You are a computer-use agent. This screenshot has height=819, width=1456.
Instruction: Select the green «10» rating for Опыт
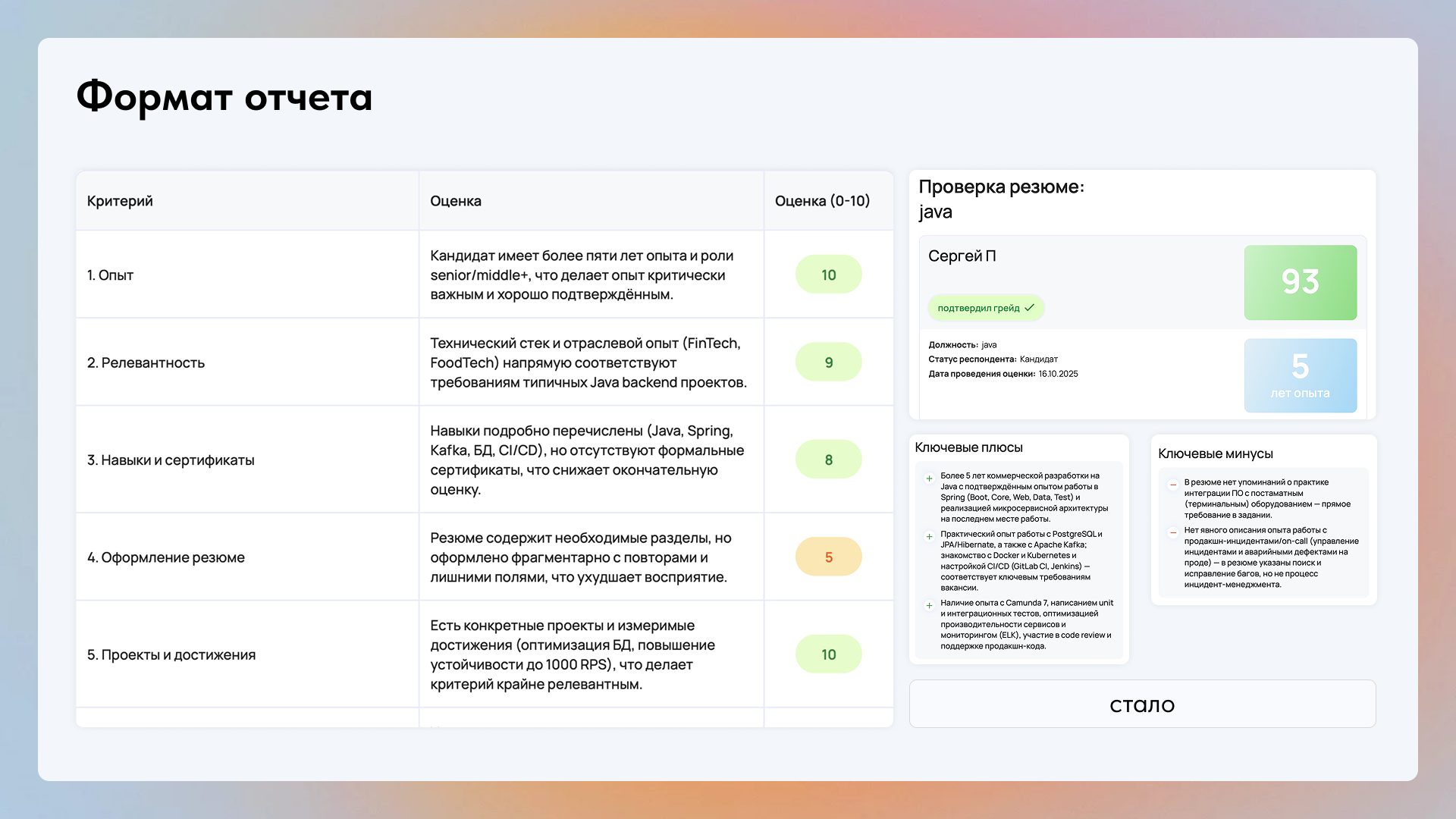(x=828, y=274)
